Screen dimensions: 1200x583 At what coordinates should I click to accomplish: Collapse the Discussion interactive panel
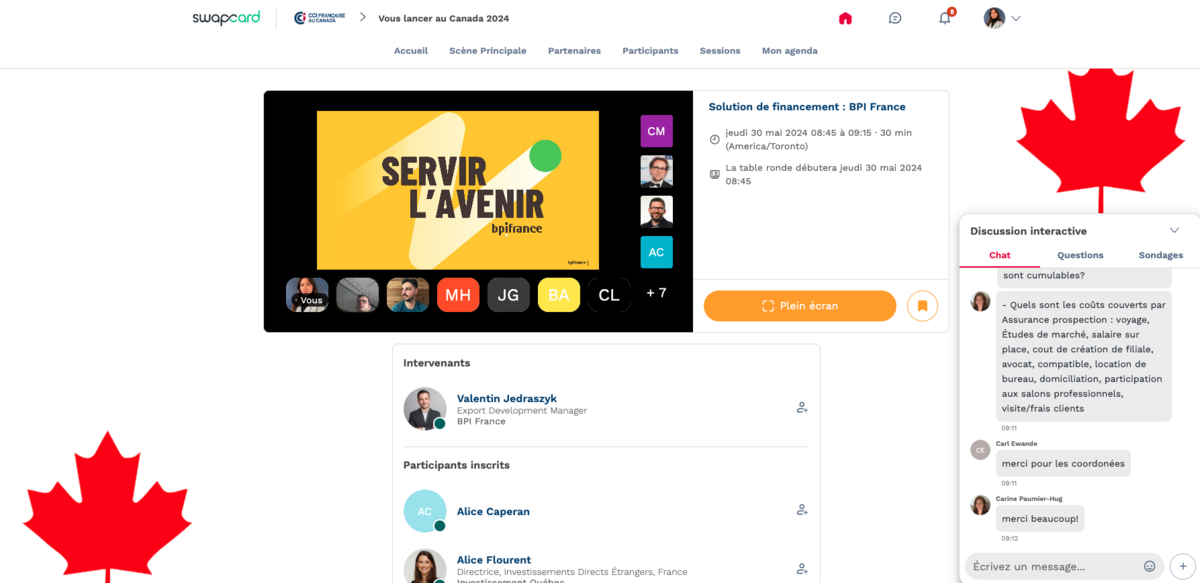coord(1174,231)
